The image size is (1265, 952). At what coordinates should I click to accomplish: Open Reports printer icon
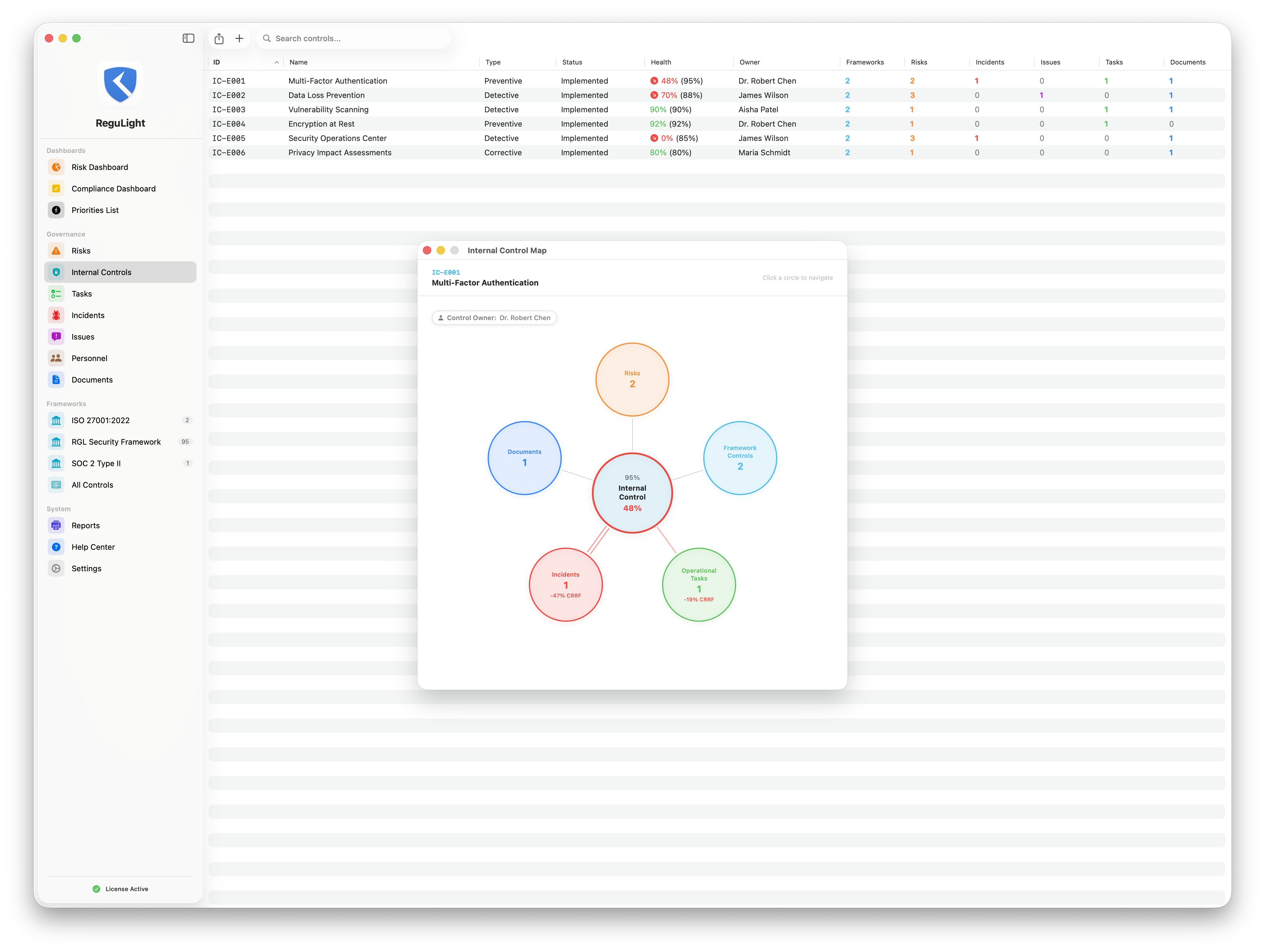coord(56,526)
